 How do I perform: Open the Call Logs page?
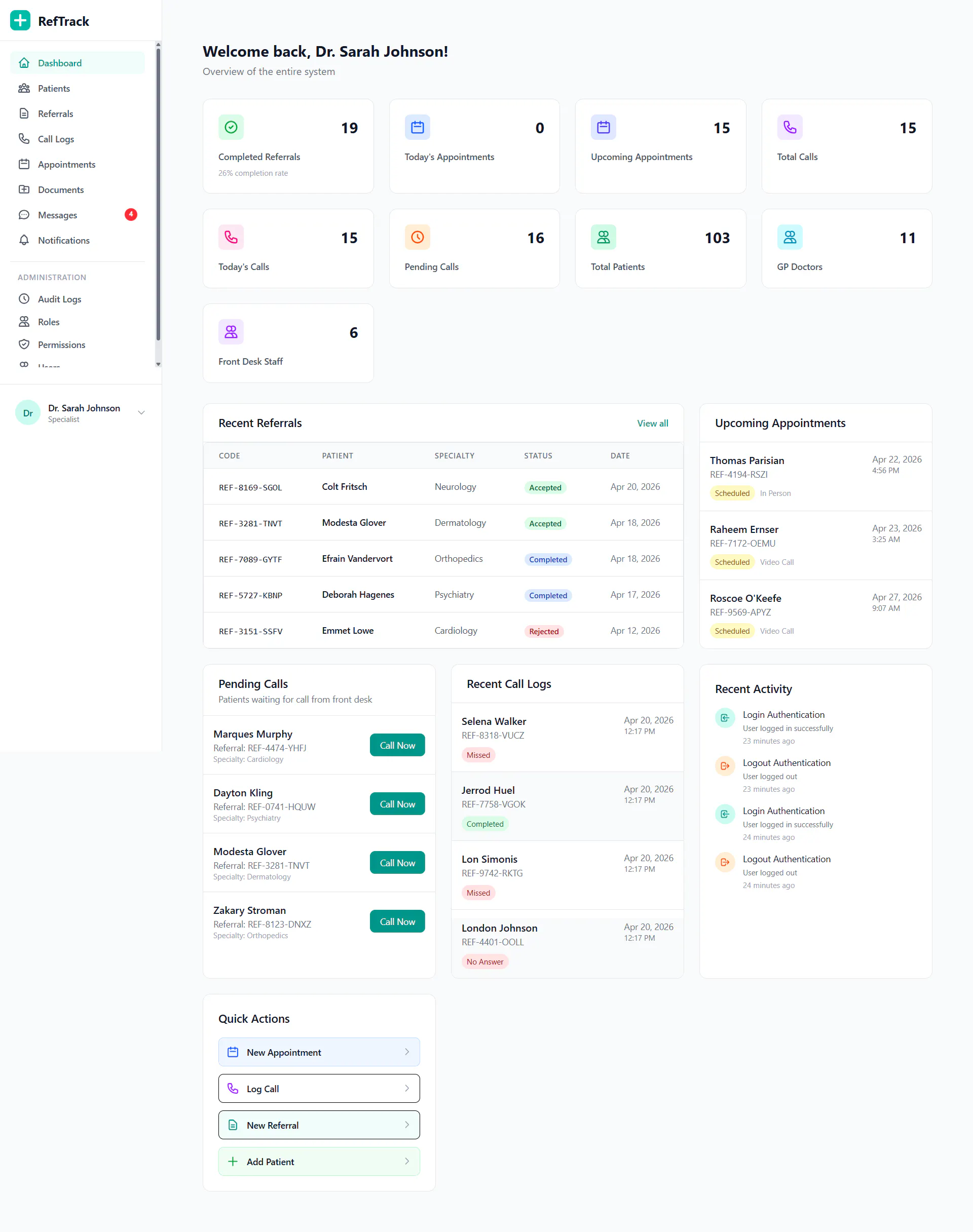point(78,139)
